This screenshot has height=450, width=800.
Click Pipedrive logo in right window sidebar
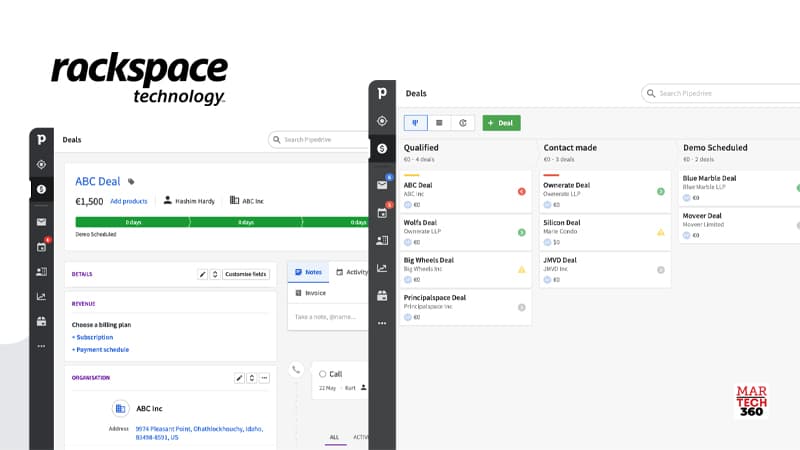(382, 93)
